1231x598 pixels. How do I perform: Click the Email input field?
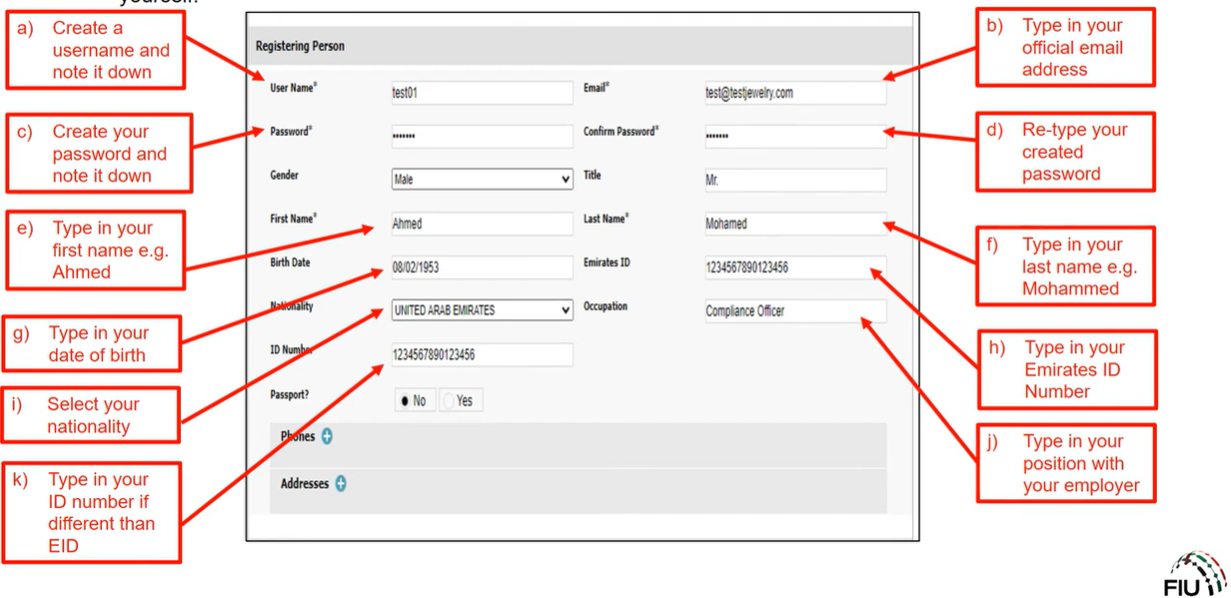[x=795, y=93]
